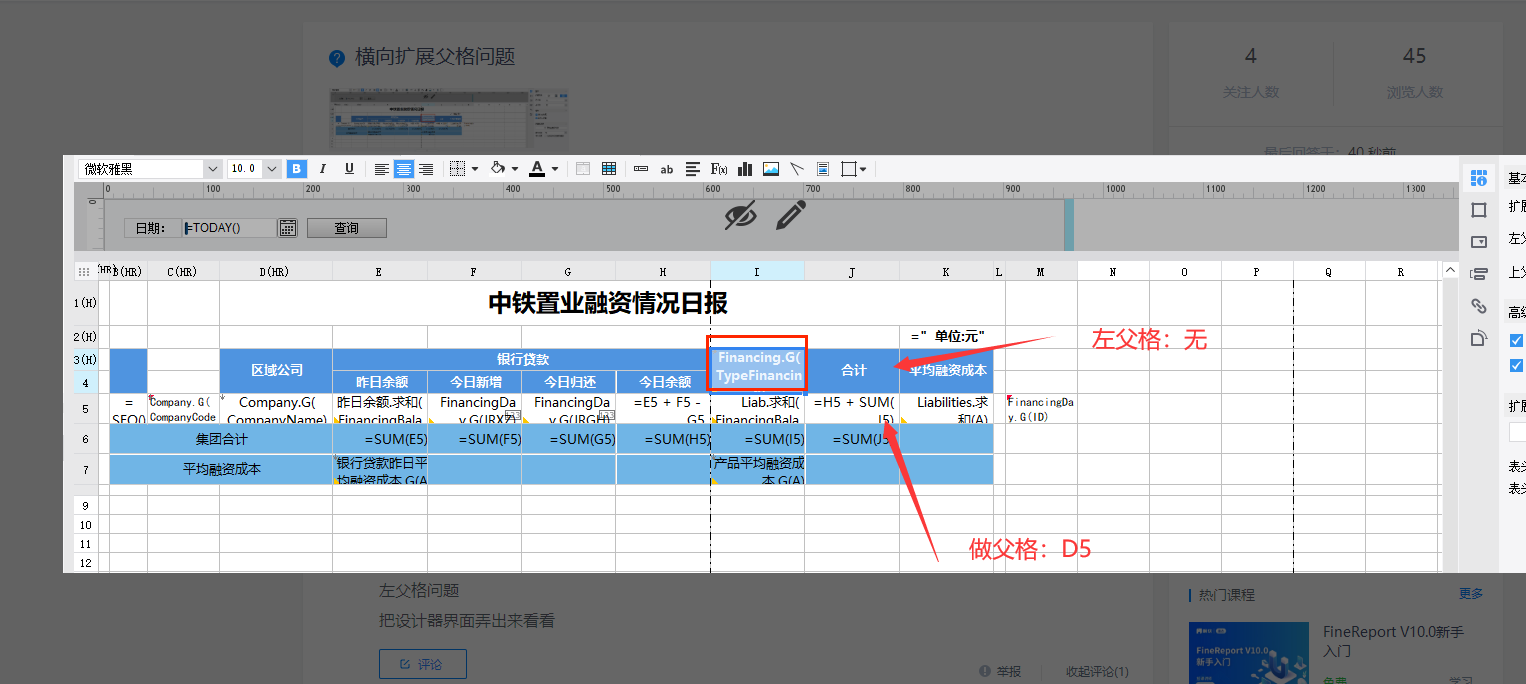The height and width of the screenshot is (684, 1526).
Task: Open the question title 横向扩展父格问题
Action: [x=435, y=57]
